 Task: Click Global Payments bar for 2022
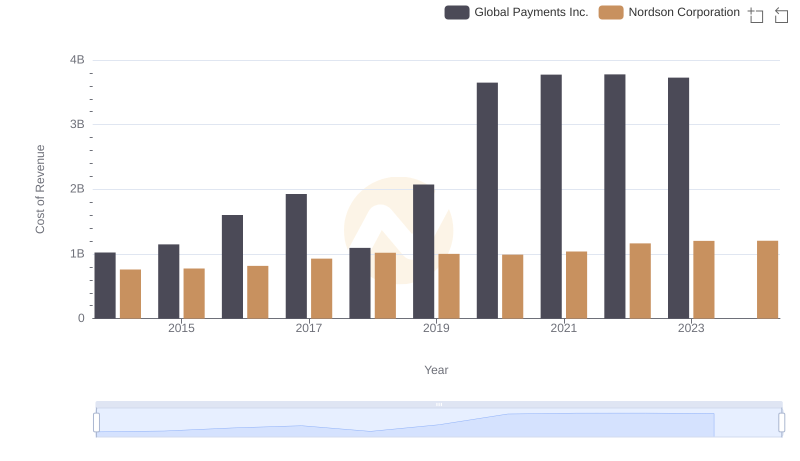coord(615,196)
